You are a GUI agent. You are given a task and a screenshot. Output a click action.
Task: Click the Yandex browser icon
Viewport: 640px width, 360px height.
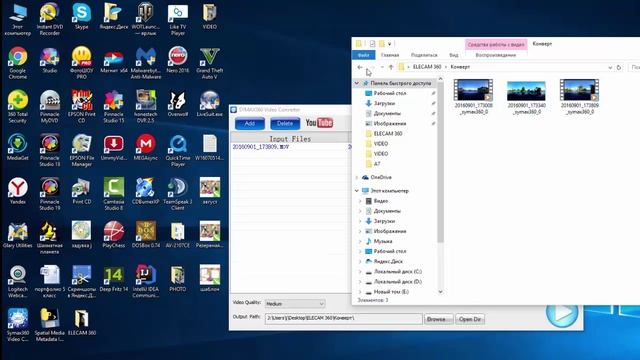[x=18, y=191]
